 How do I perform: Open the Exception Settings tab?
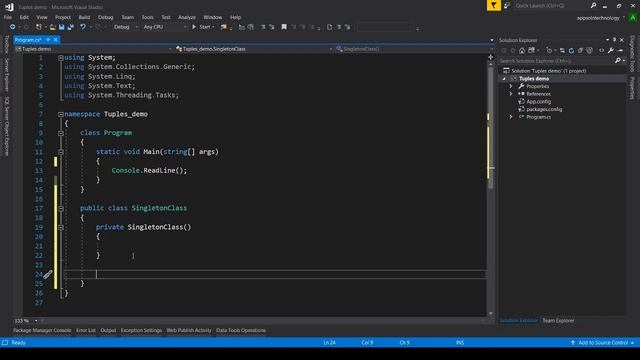coord(141,331)
